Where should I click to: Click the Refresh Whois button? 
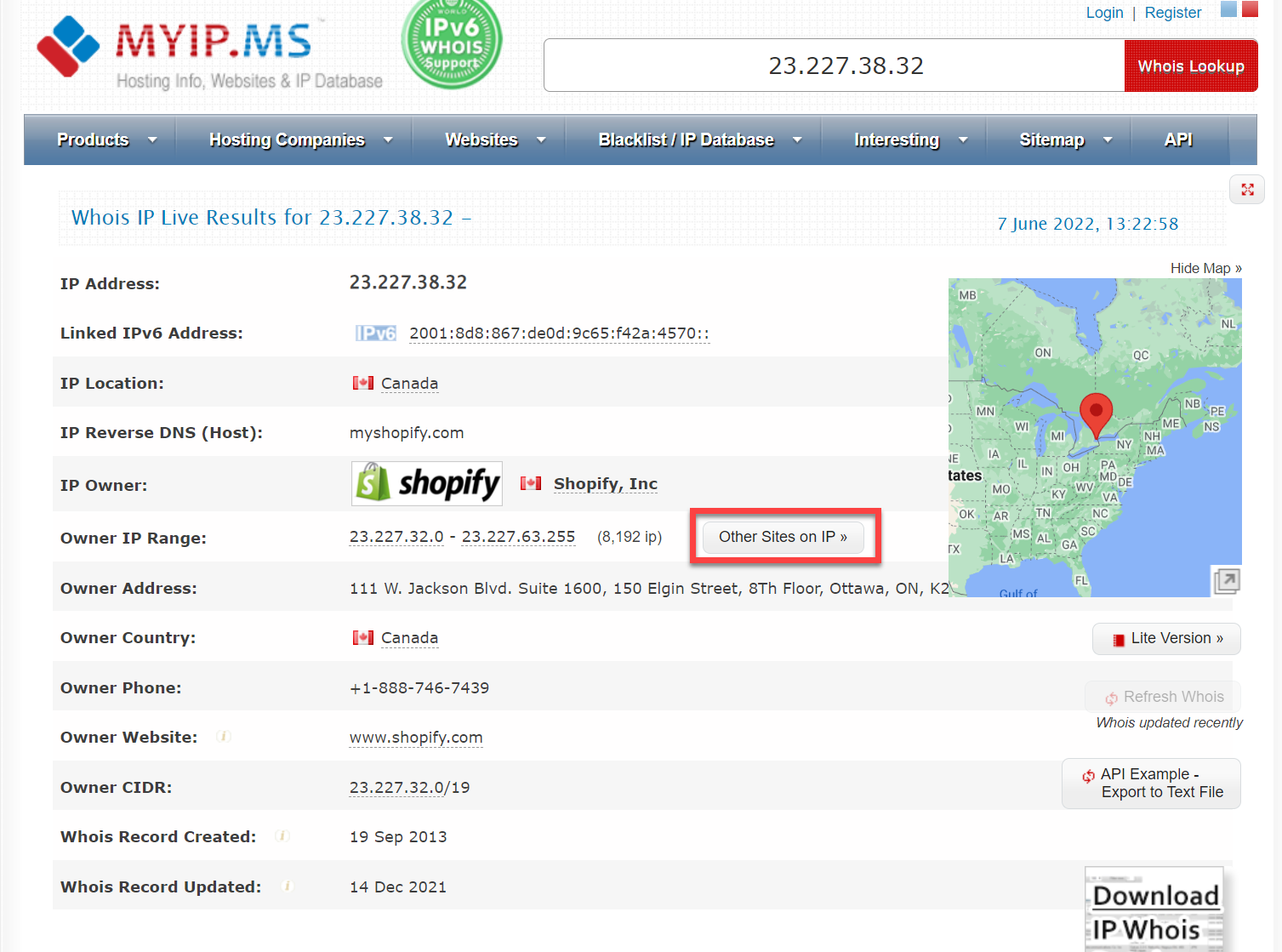(x=1163, y=697)
